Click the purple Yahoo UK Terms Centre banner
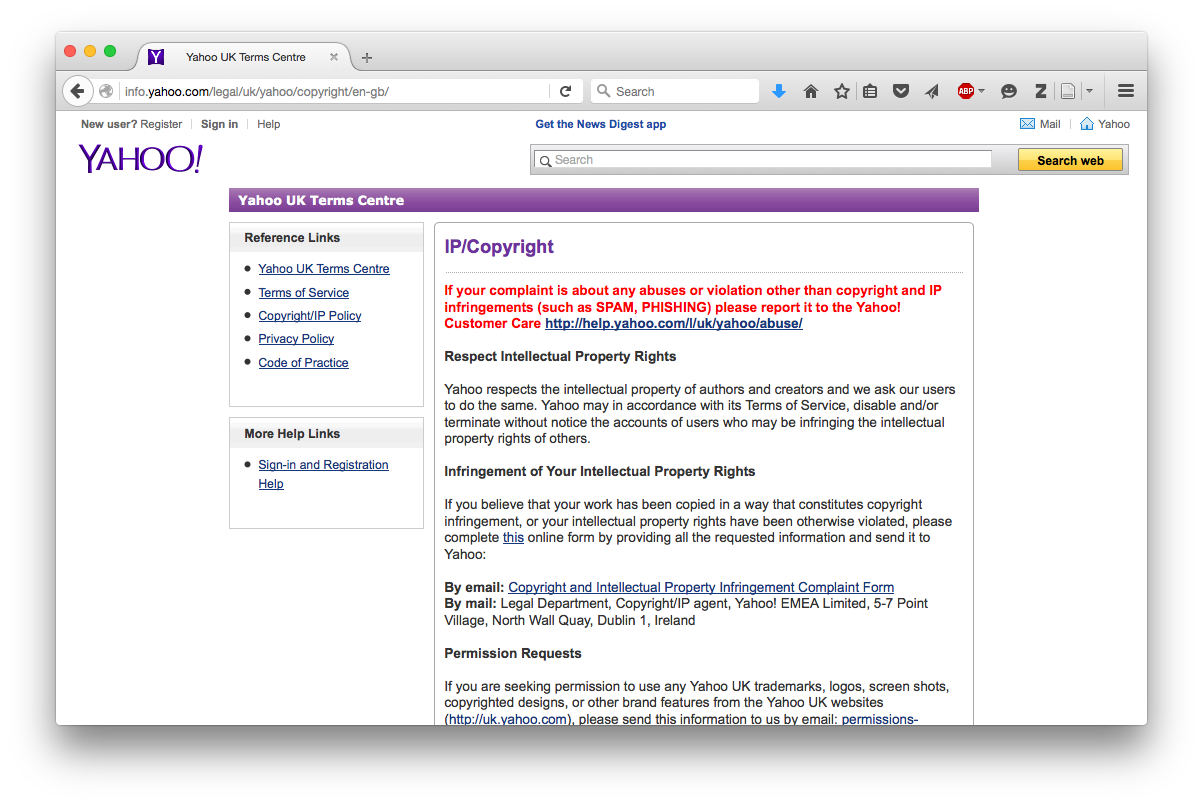The height and width of the screenshot is (805, 1203). (x=604, y=200)
